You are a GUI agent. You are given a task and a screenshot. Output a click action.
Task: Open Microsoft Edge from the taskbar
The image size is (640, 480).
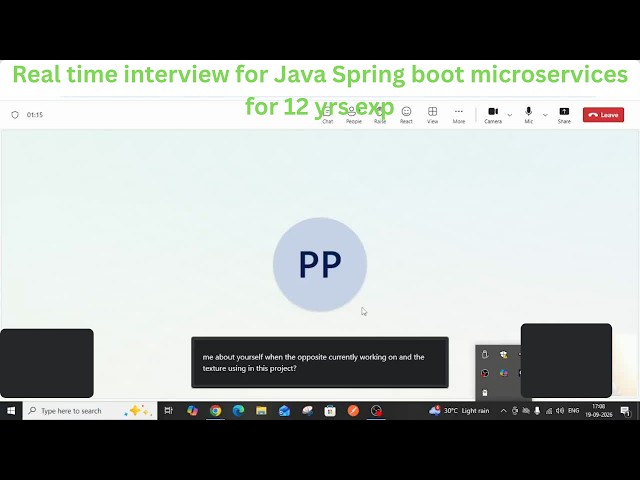pyautogui.click(x=238, y=411)
